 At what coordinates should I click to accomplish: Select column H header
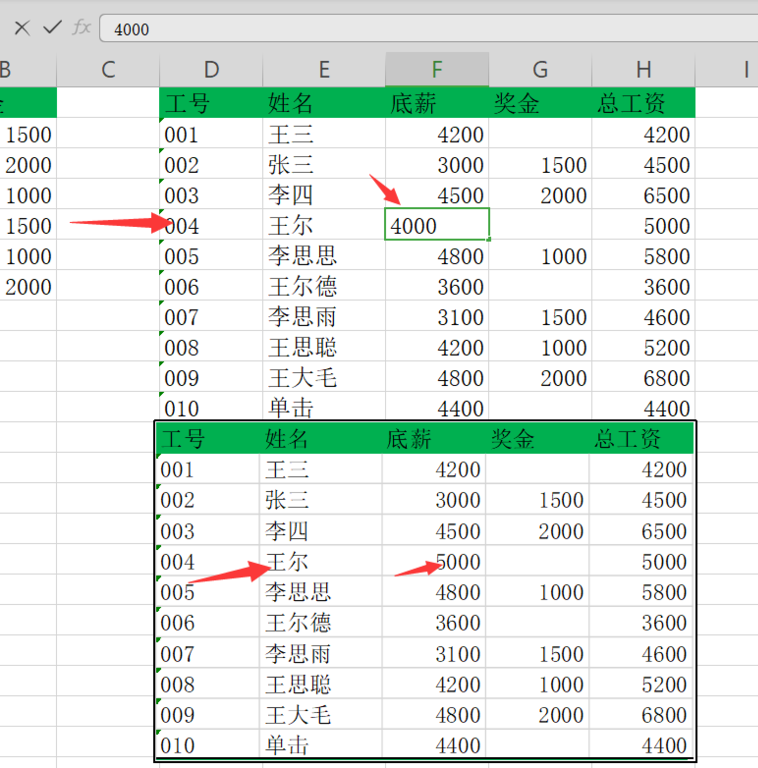pos(643,69)
